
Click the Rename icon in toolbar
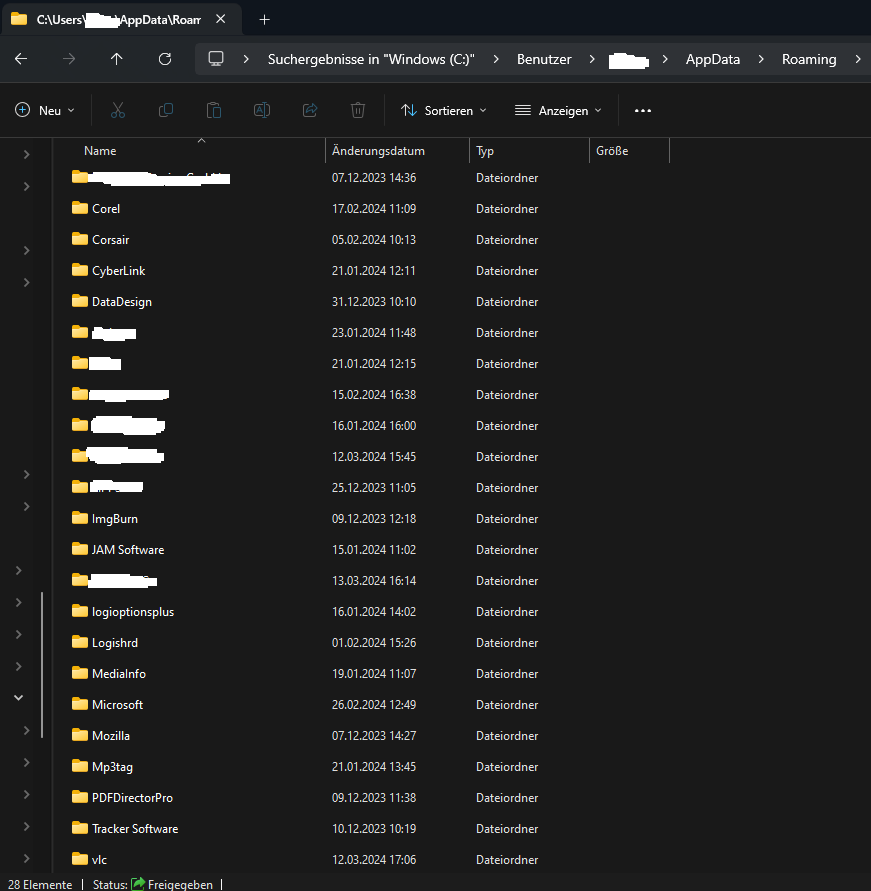[262, 110]
